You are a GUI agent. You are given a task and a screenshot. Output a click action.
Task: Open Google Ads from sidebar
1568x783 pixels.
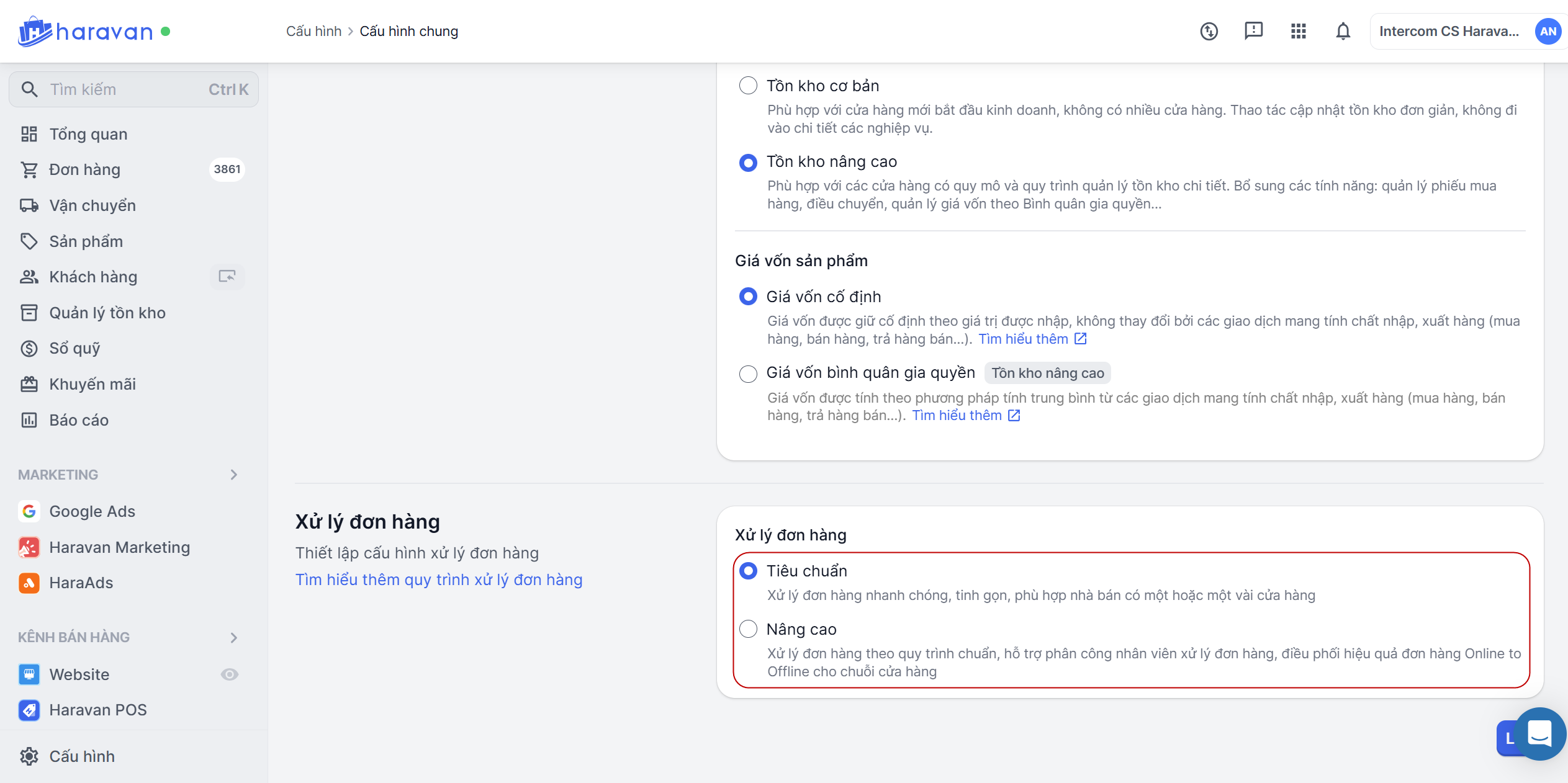tap(92, 511)
